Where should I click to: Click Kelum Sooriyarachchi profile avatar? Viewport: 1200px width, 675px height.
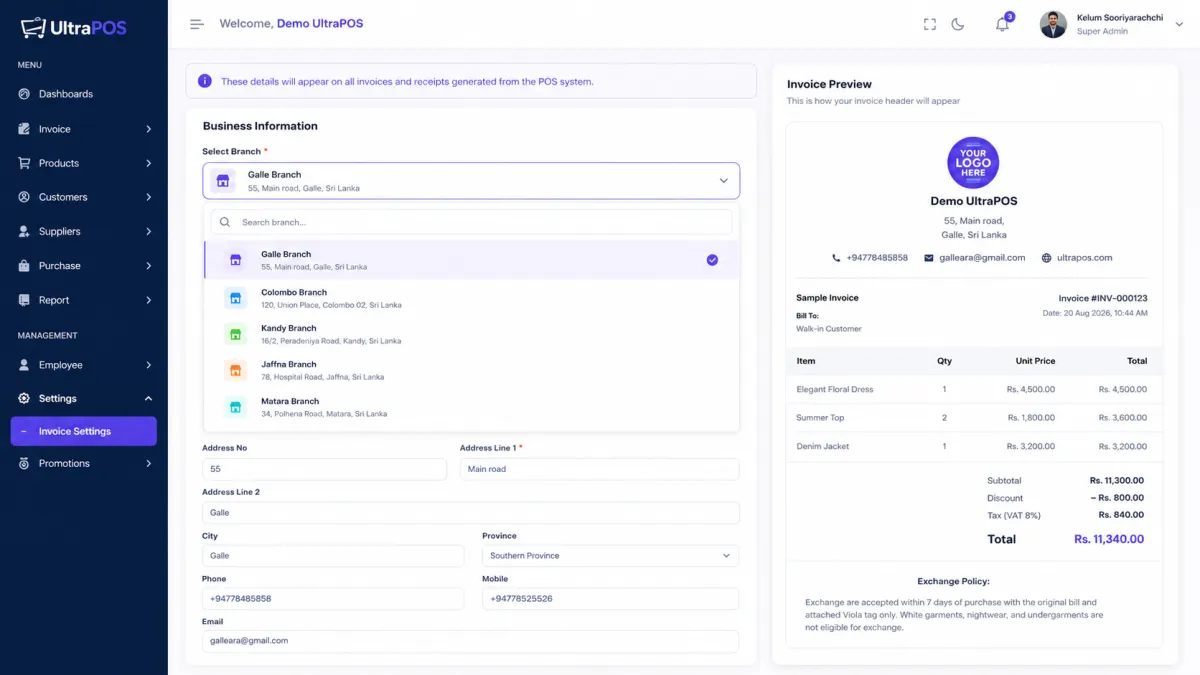1053,24
